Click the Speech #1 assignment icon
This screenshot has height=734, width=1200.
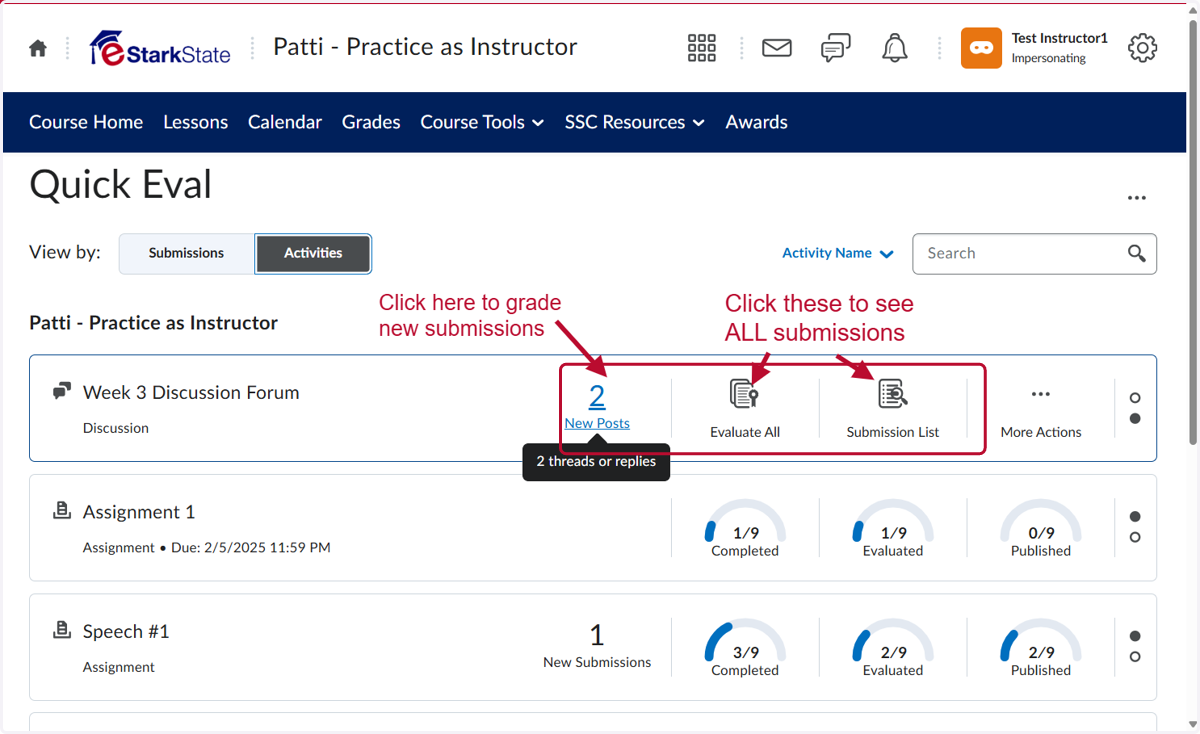(62, 630)
